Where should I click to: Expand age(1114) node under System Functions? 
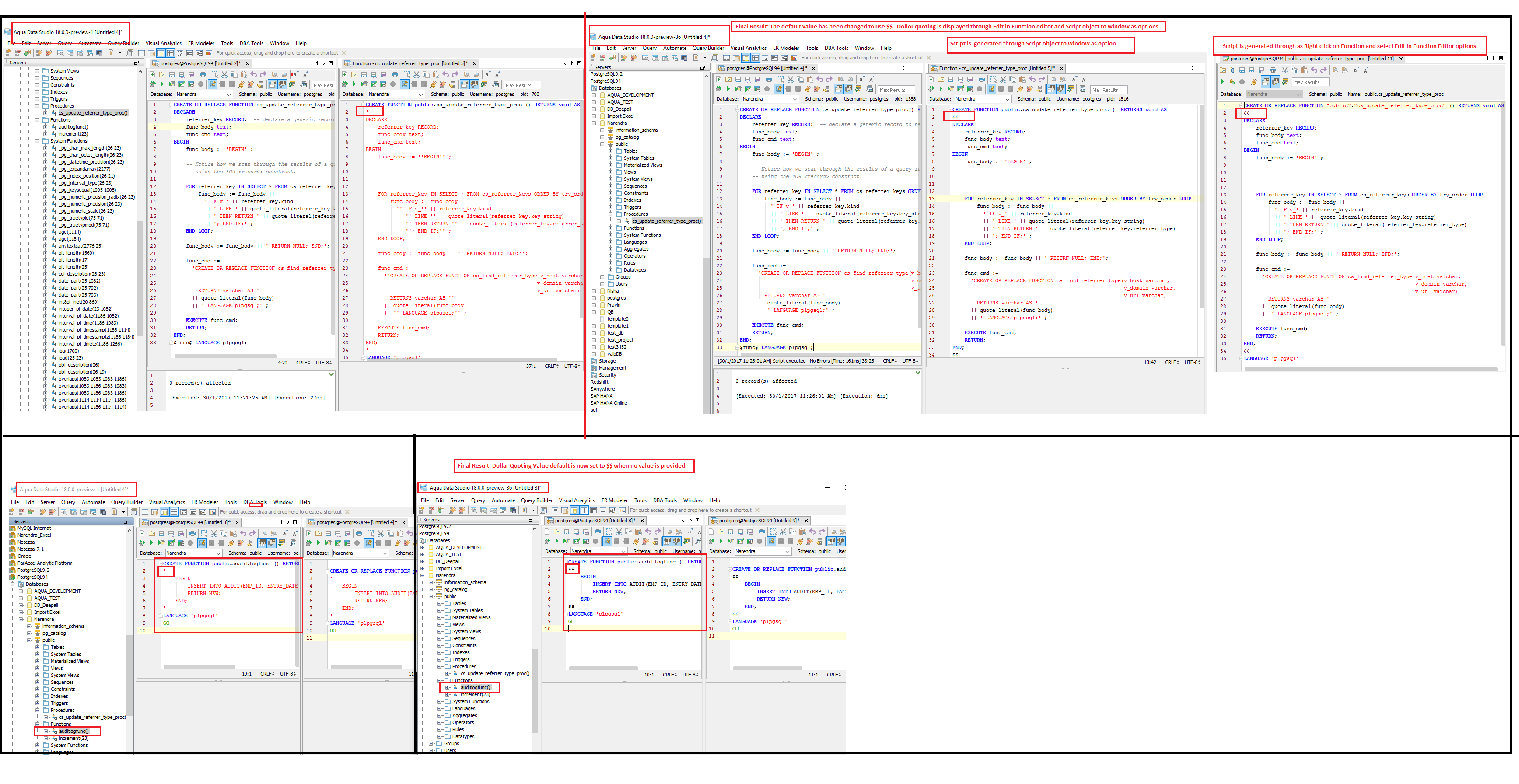click(45, 232)
